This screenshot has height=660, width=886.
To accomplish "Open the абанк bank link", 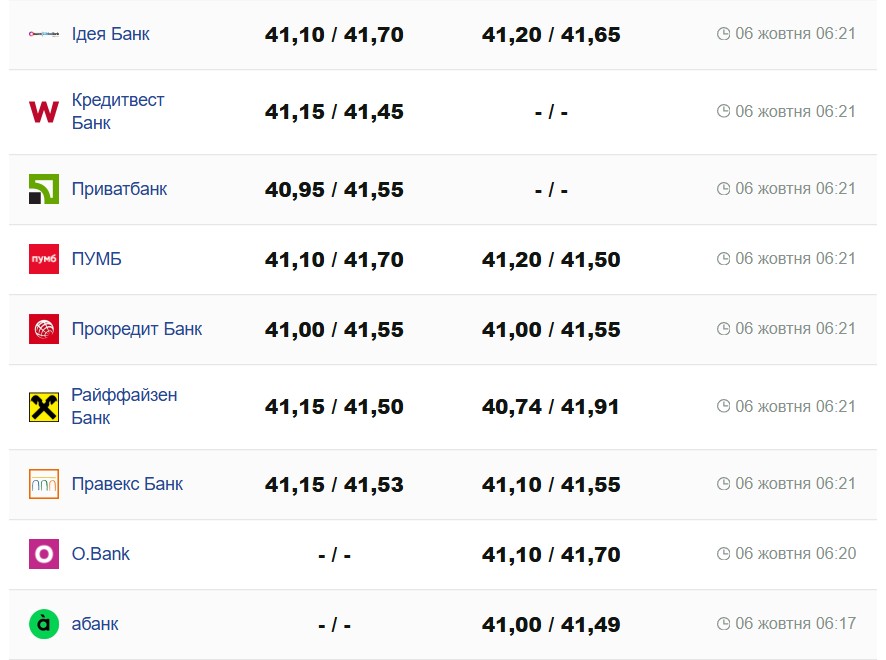I will 95,624.
